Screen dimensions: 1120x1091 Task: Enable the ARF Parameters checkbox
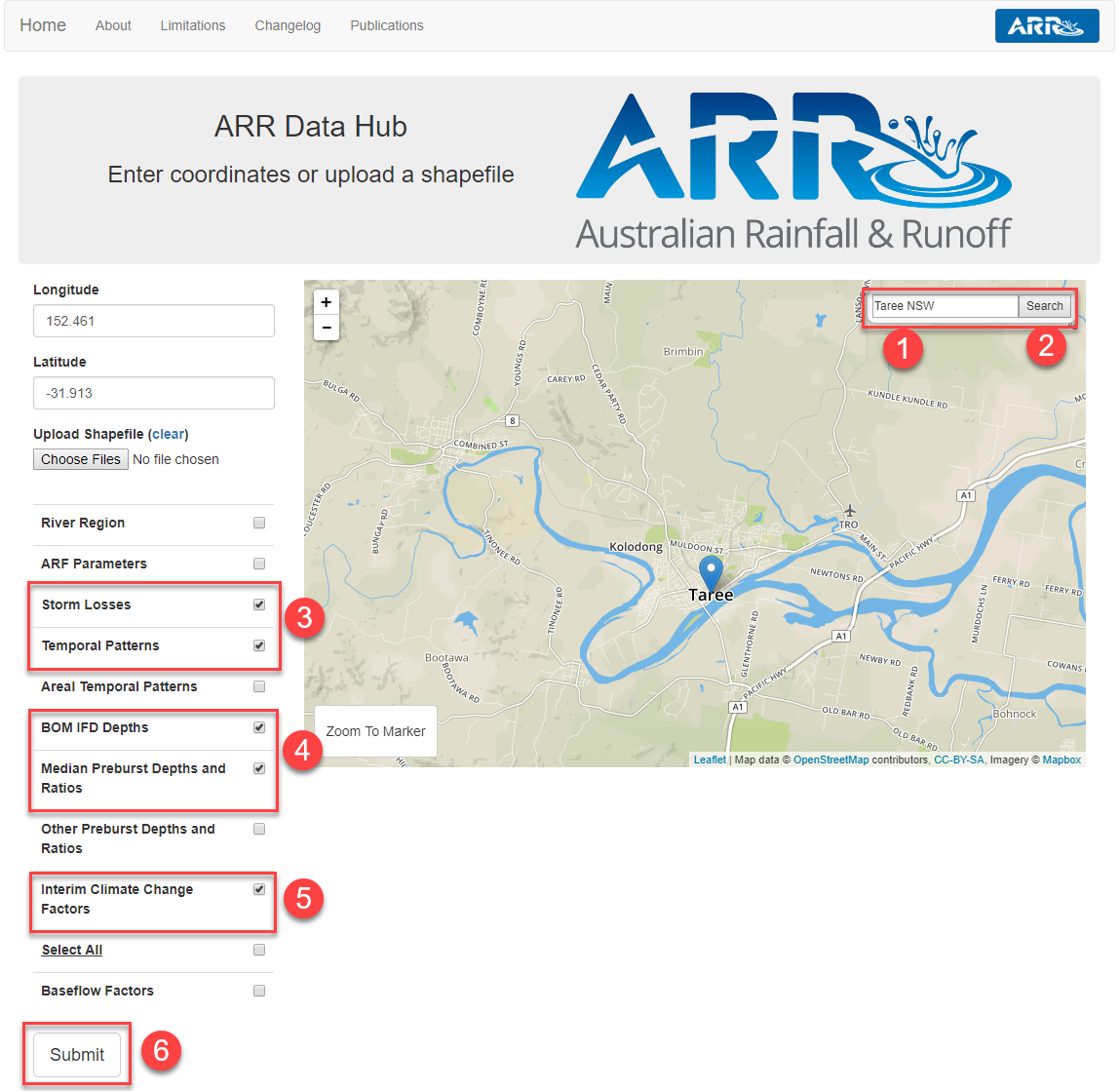point(259,564)
